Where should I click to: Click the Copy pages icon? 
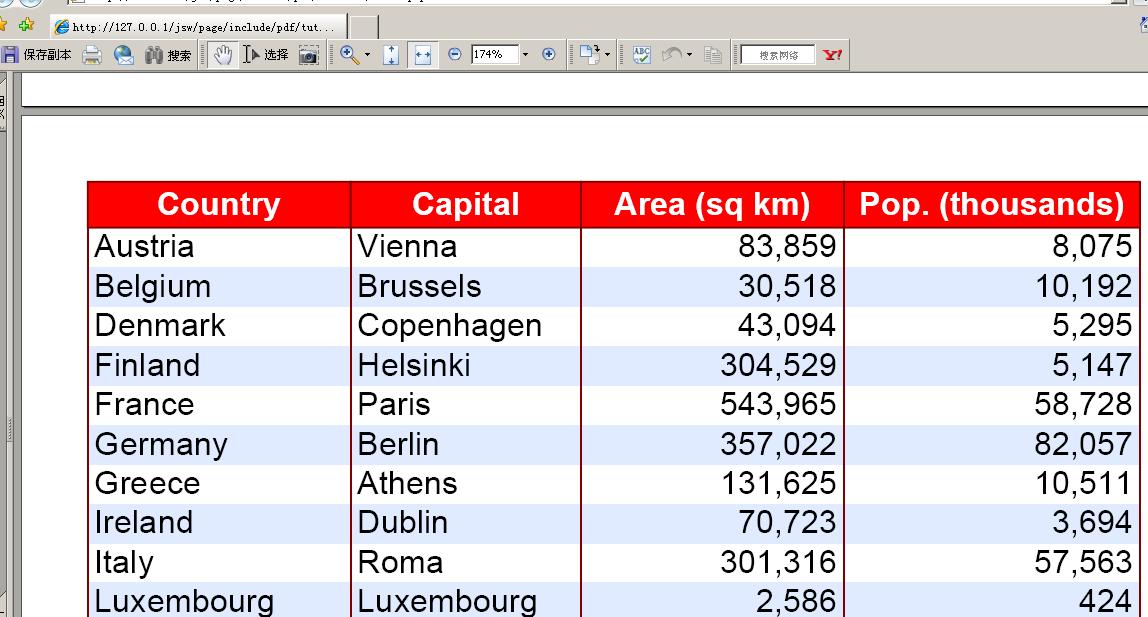712,55
